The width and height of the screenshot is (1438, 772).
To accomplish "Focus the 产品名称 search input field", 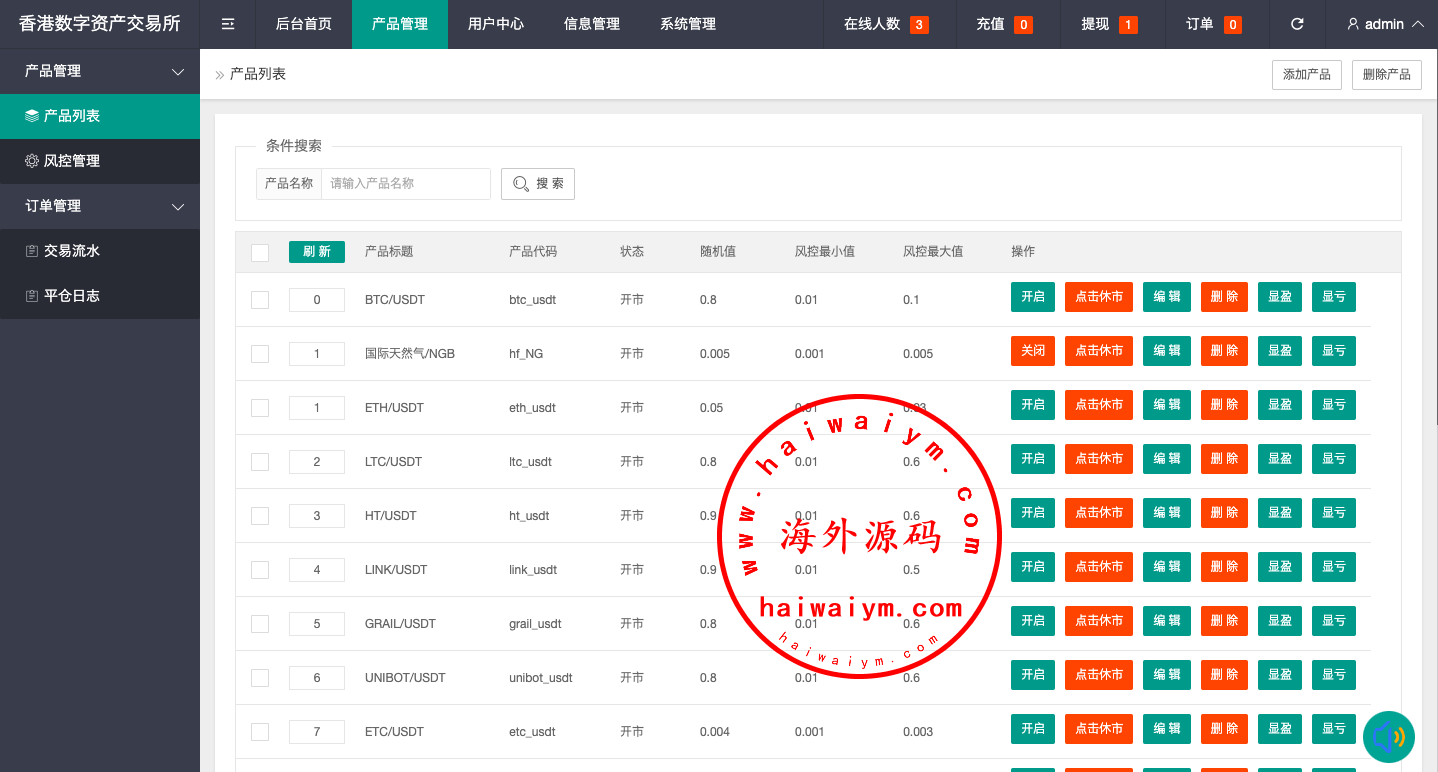I will [405, 184].
